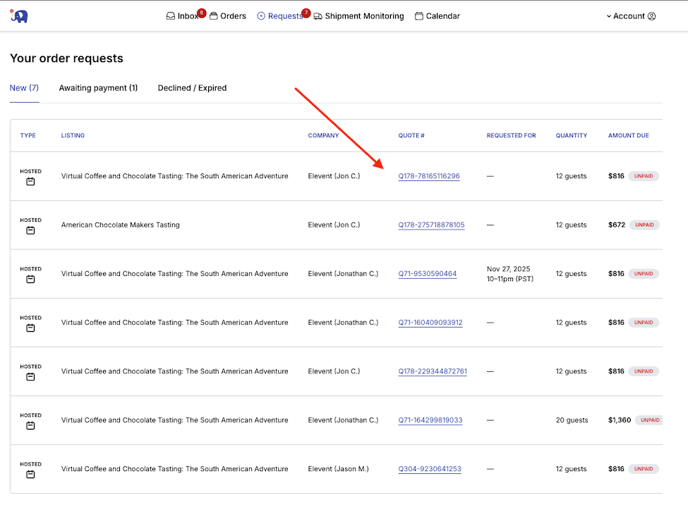Click hosted icon for American Chocolate Makers
The width and height of the screenshot is (688, 524).
pyautogui.click(x=30, y=231)
